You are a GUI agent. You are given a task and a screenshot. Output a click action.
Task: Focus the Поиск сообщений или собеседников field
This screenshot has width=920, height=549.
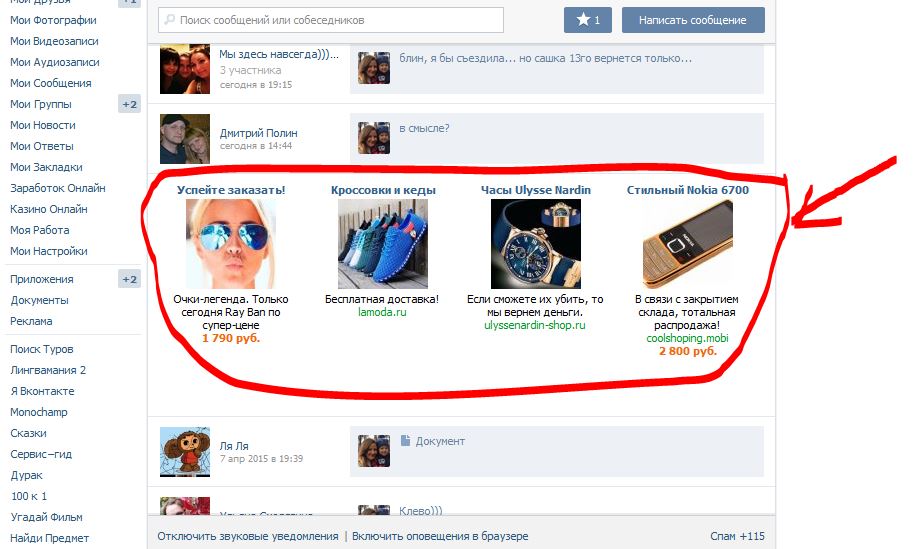[331, 20]
